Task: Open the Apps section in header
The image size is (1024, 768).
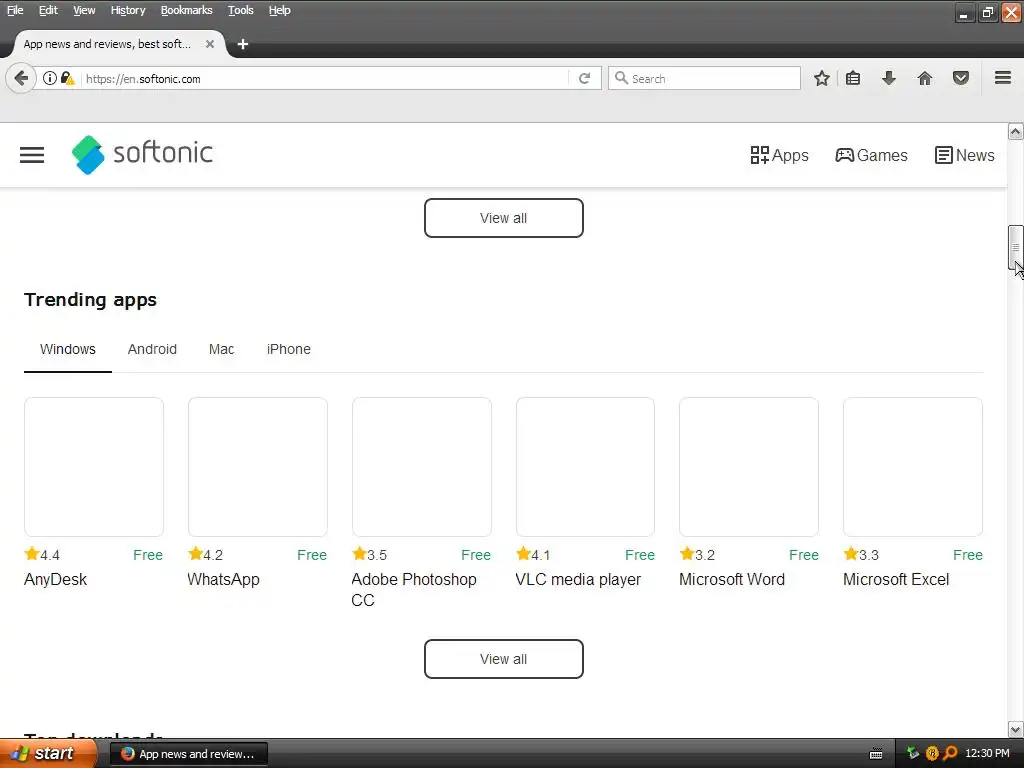Action: coord(779,155)
